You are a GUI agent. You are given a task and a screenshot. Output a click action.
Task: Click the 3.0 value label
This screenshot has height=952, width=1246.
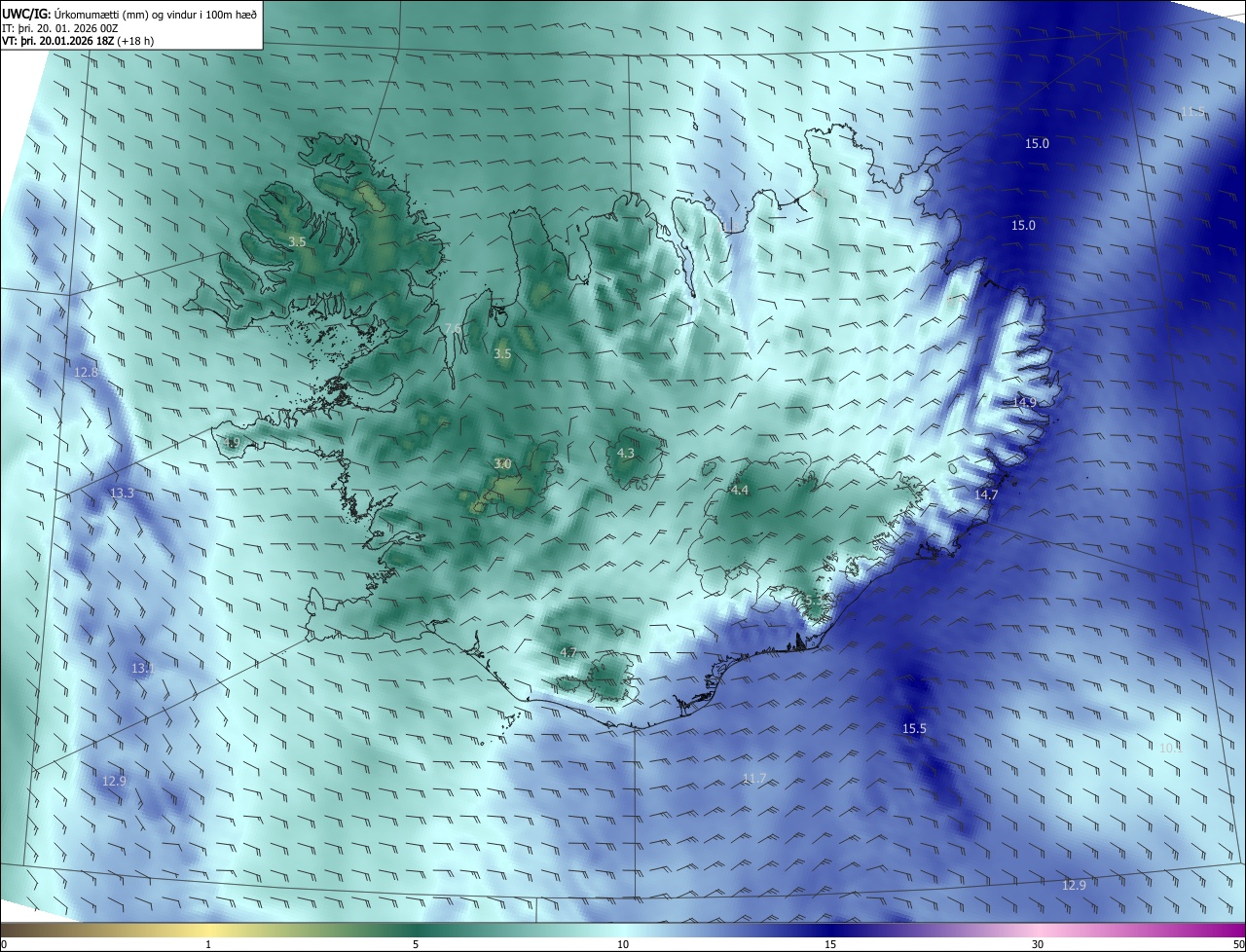[502, 464]
